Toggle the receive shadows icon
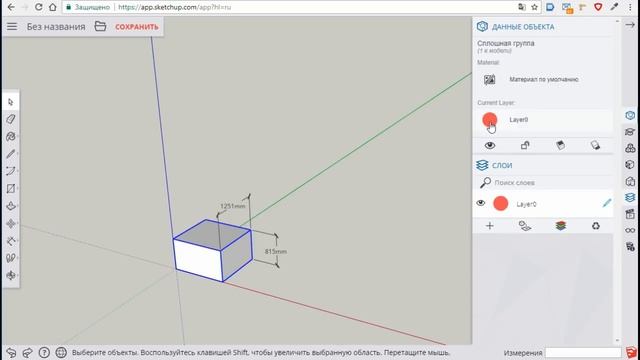The height and width of the screenshot is (360, 640). click(x=560, y=145)
